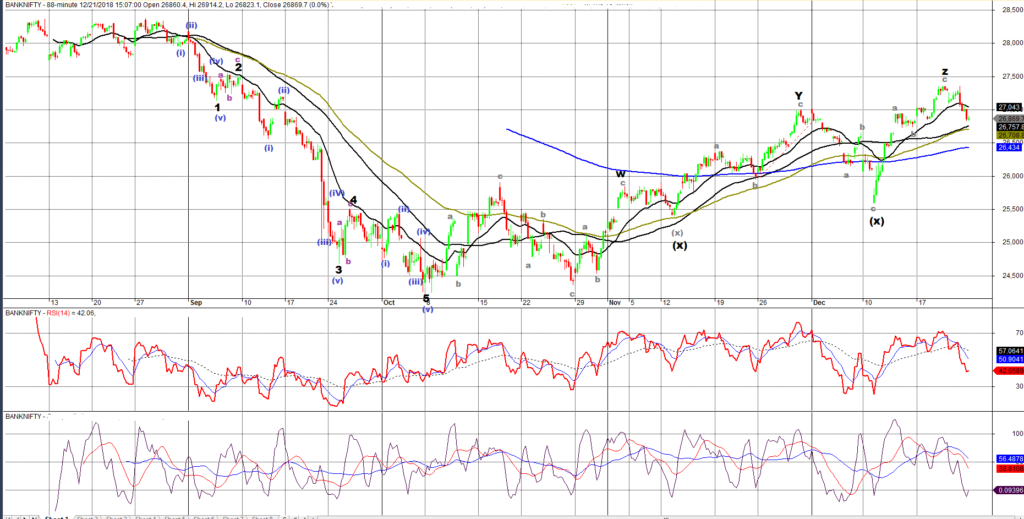Click the grey 26,869.7 last price tag
The height and width of the screenshot is (519, 1024).
click(1010, 119)
